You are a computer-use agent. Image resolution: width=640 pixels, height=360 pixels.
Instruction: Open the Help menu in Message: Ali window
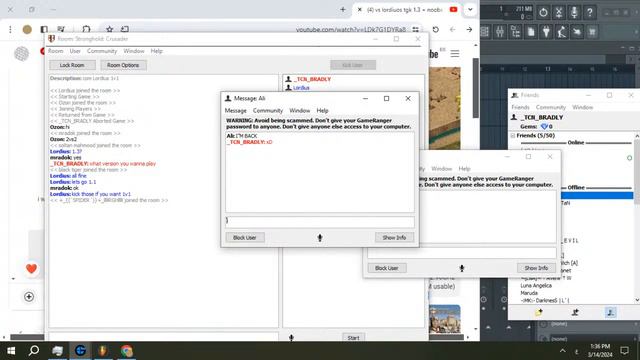[322, 111]
